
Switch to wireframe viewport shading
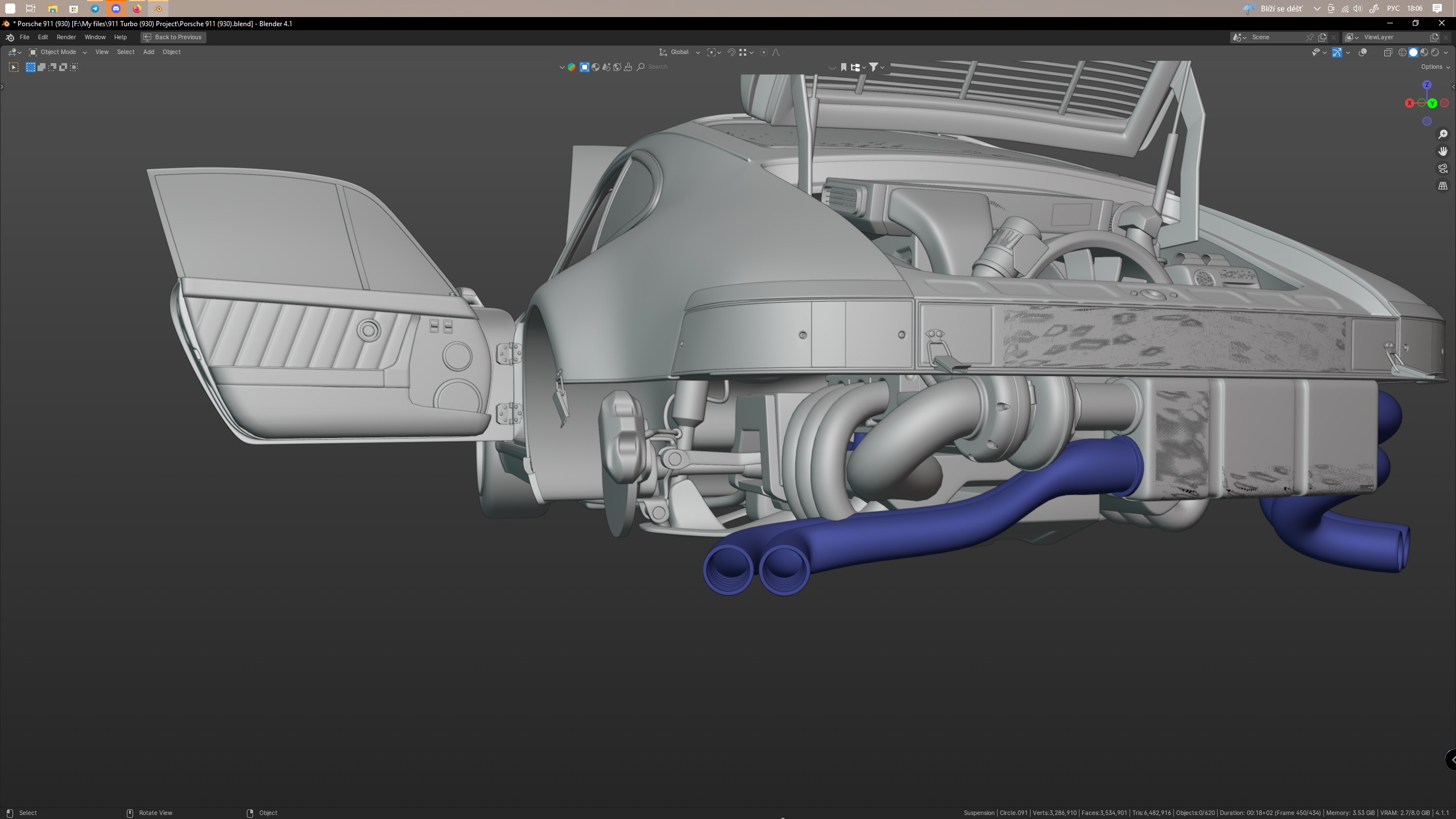pyautogui.click(x=1403, y=52)
